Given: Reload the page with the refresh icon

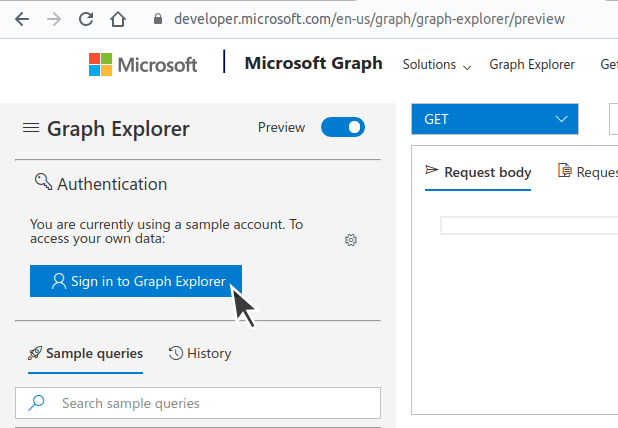Looking at the screenshot, I should [x=86, y=19].
